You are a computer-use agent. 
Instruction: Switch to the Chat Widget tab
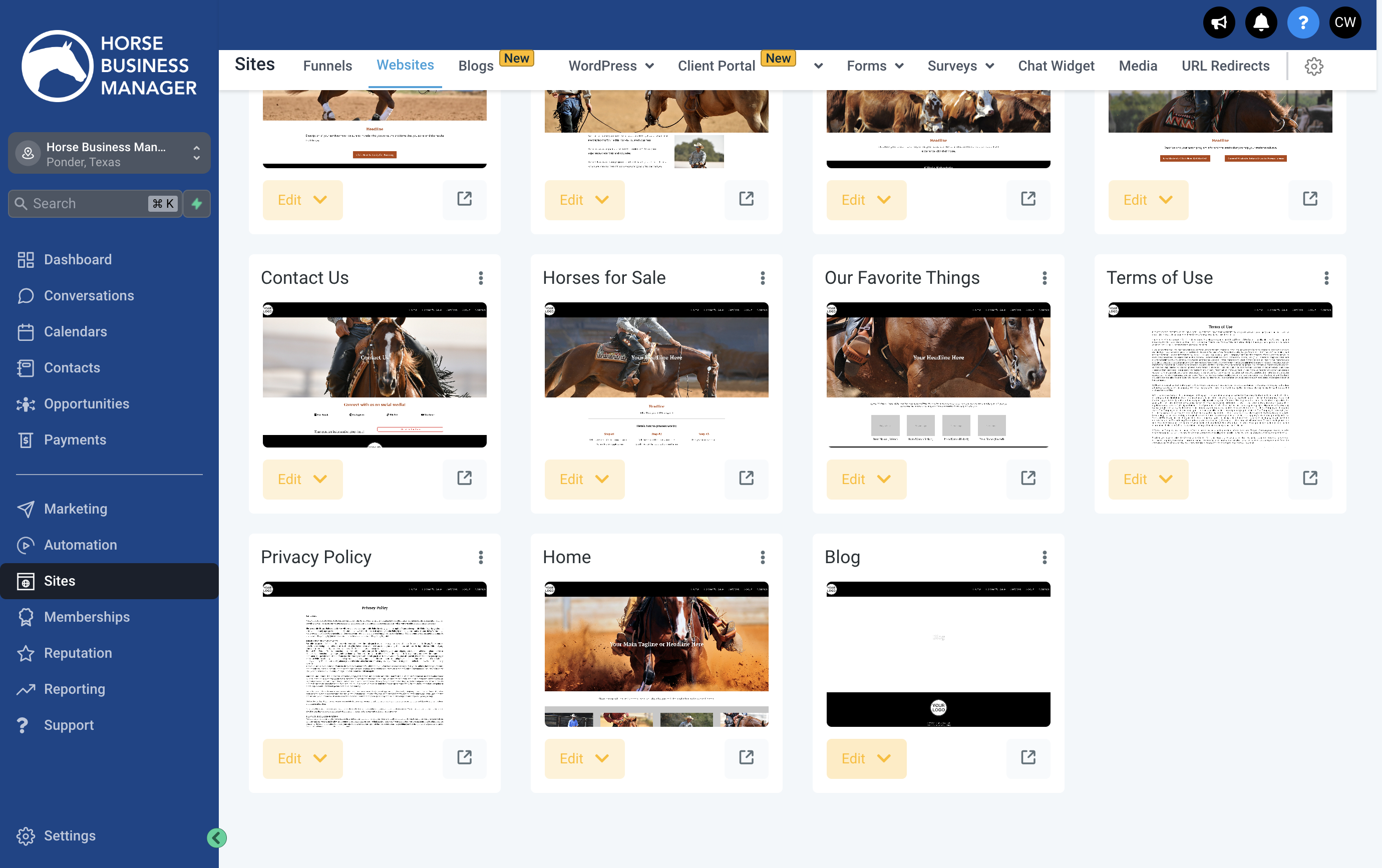tap(1056, 66)
